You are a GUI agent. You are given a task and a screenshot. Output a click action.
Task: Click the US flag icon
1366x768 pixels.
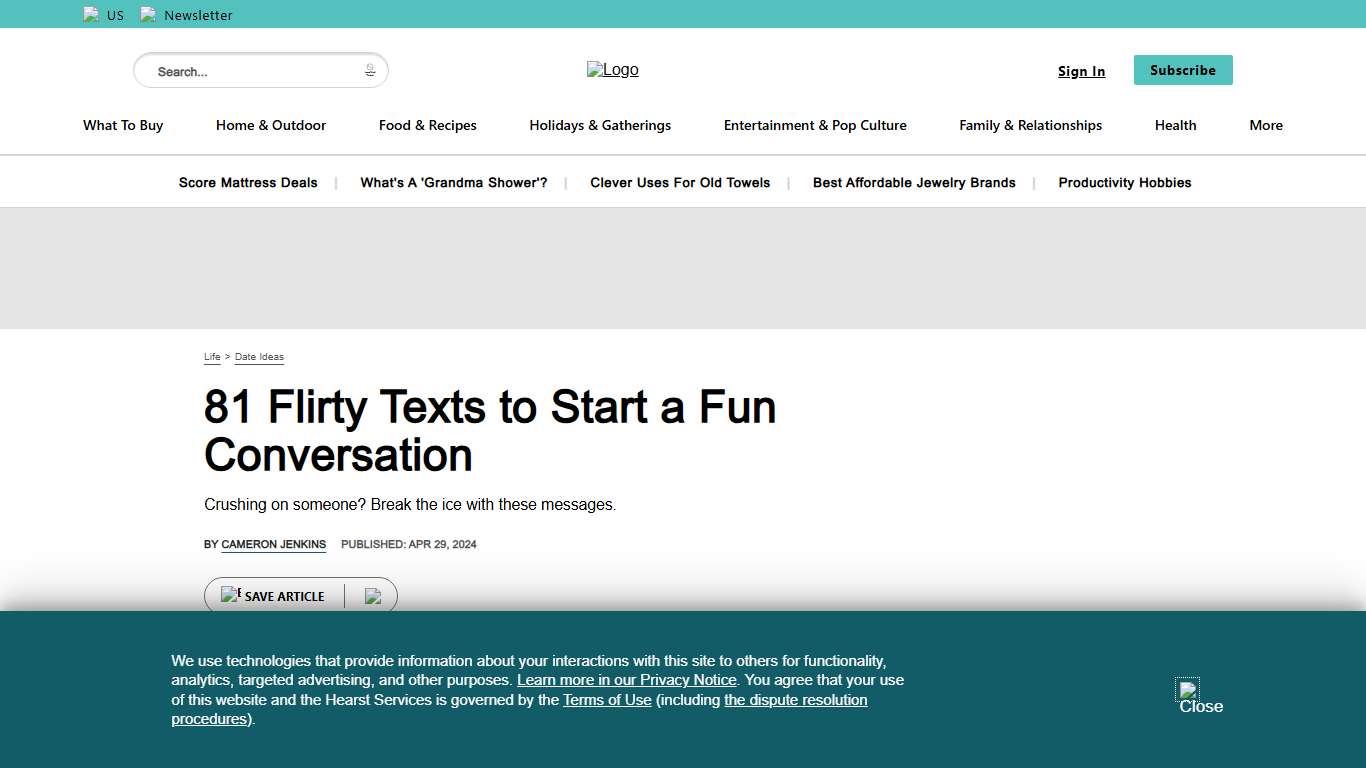[91, 14]
